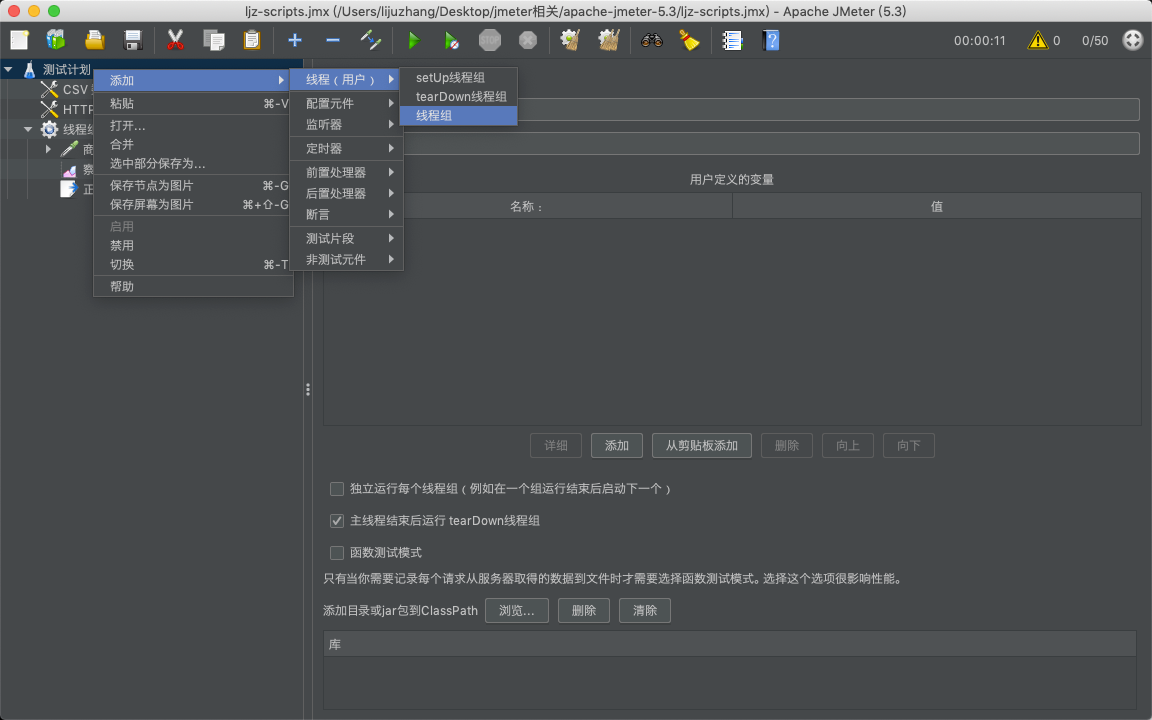Save the test plan with the floppy disk icon

pos(133,40)
